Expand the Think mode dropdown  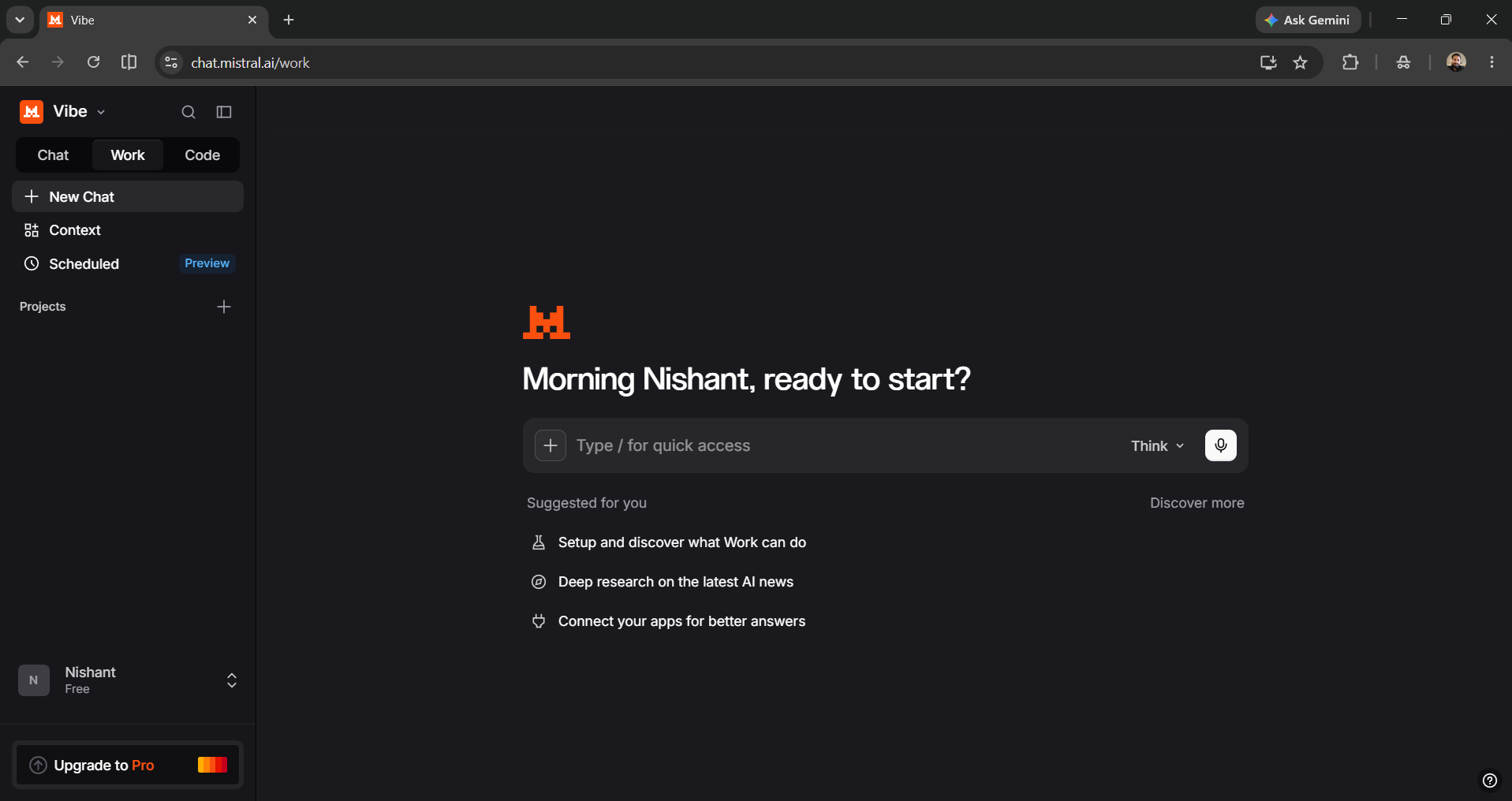click(1157, 445)
